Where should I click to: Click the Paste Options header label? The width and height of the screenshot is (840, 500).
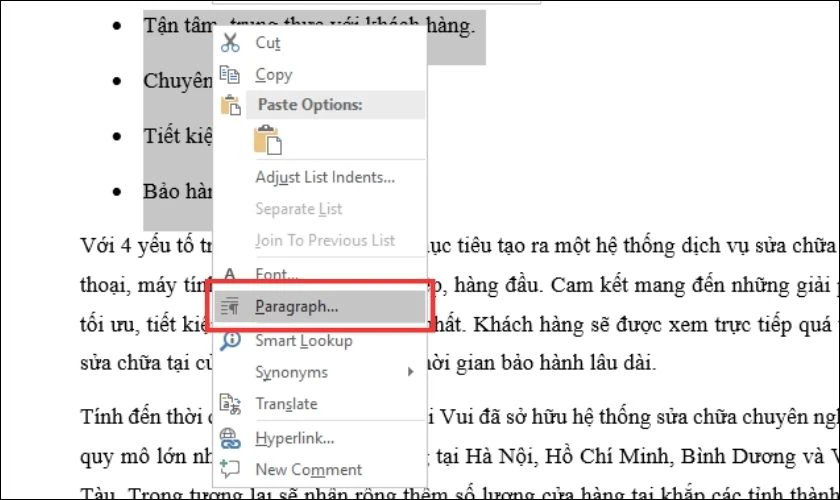(x=310, y=105)
